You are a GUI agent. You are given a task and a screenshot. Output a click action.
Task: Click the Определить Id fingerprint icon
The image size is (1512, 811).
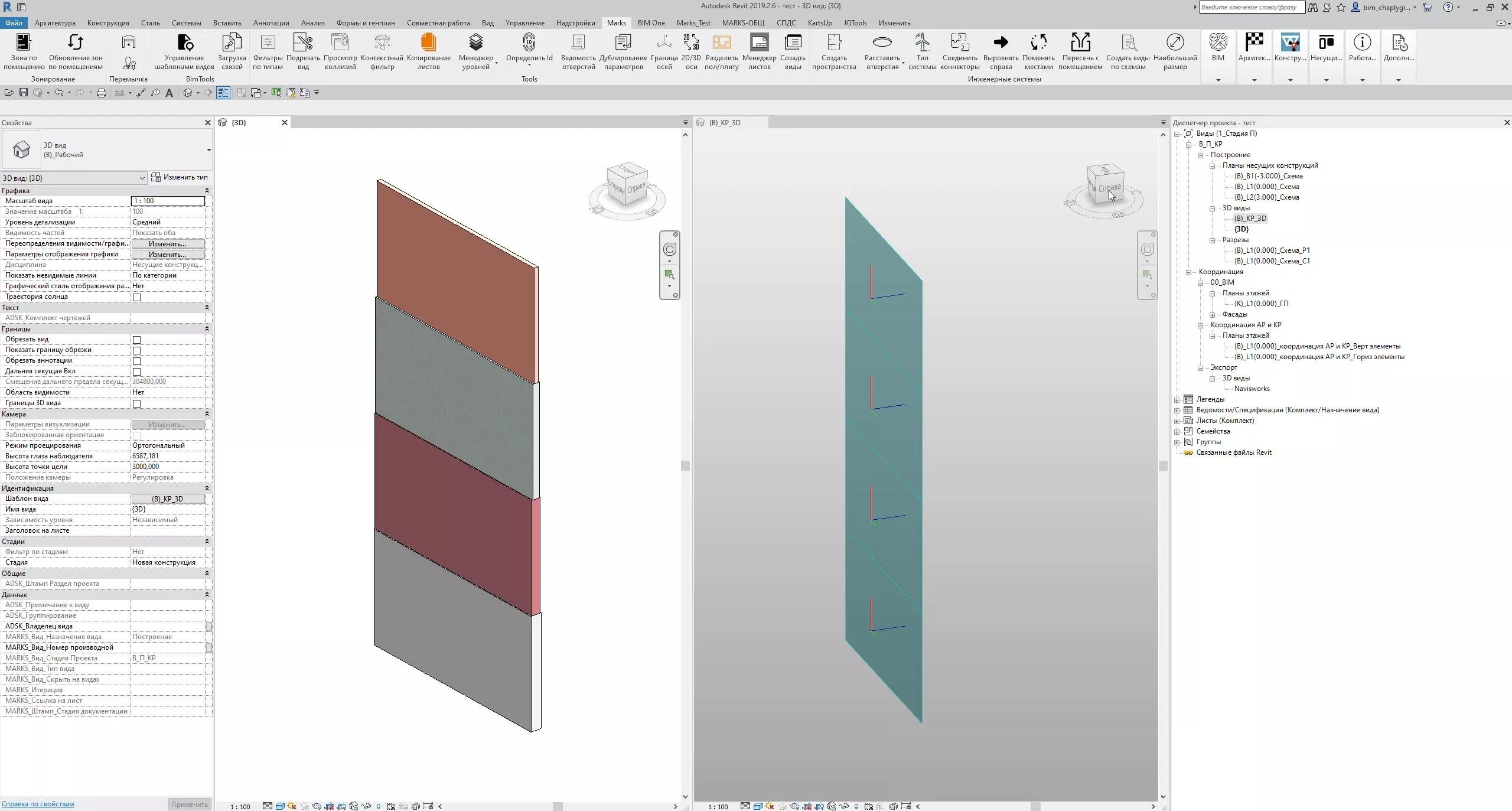(529, 43)
